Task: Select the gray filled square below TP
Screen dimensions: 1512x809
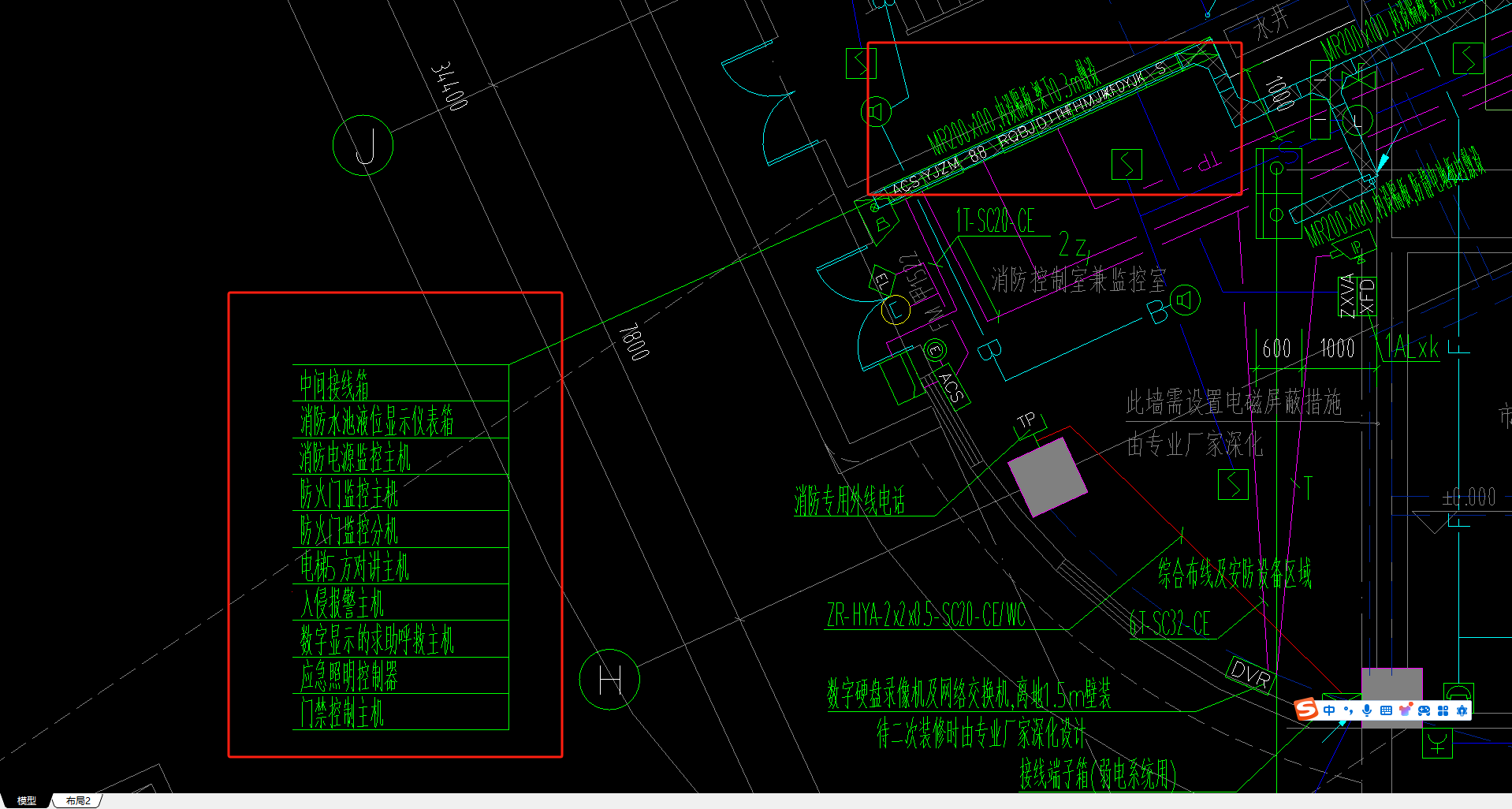Action: click(1048, 477)
